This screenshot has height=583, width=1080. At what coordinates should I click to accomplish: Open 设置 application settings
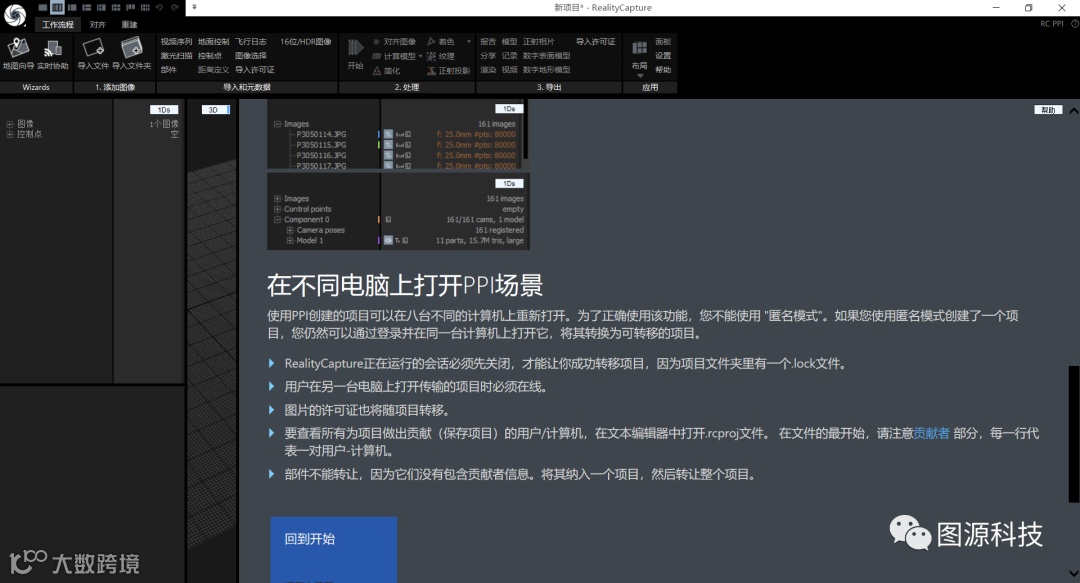663,56
